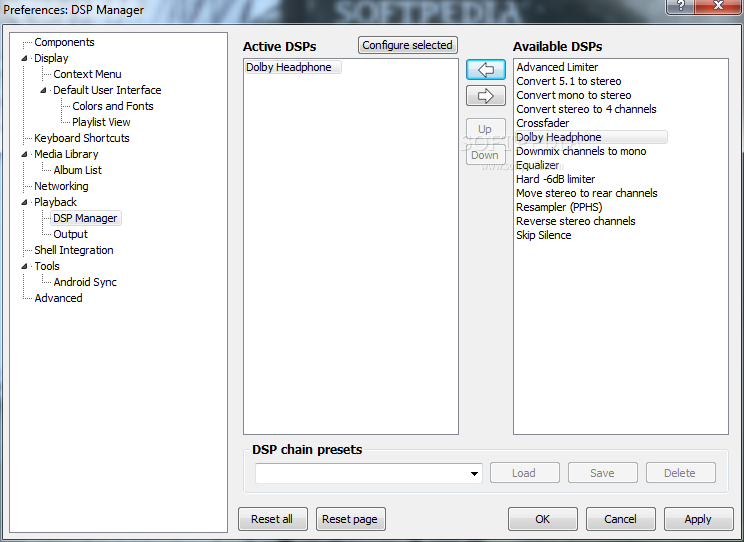The height and width of the screenshot is (542, 744).
Task: Open Default User Interface preferences page
Action: point(107,90)
